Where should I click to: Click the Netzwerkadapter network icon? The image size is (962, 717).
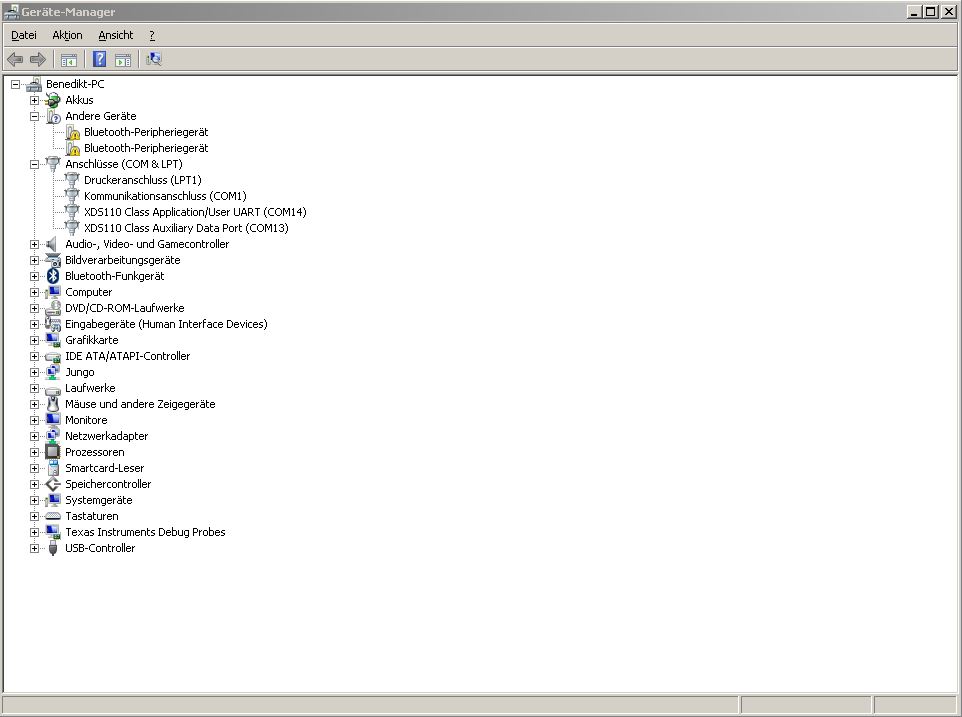[x=53, y=436]
